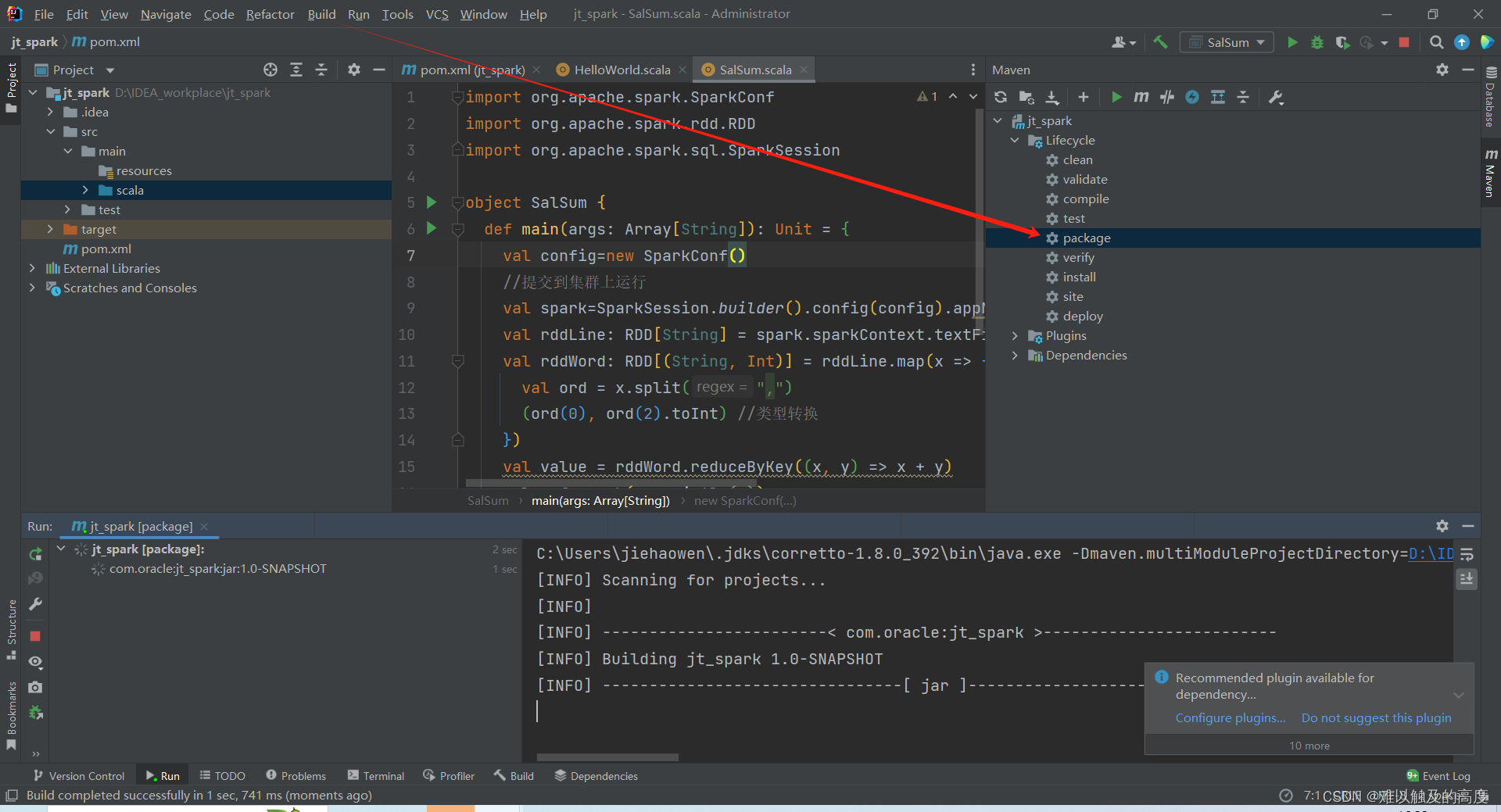Debug SalSum with bug icon
The image size is (1501, 812).
click(x=1317, y=42)
